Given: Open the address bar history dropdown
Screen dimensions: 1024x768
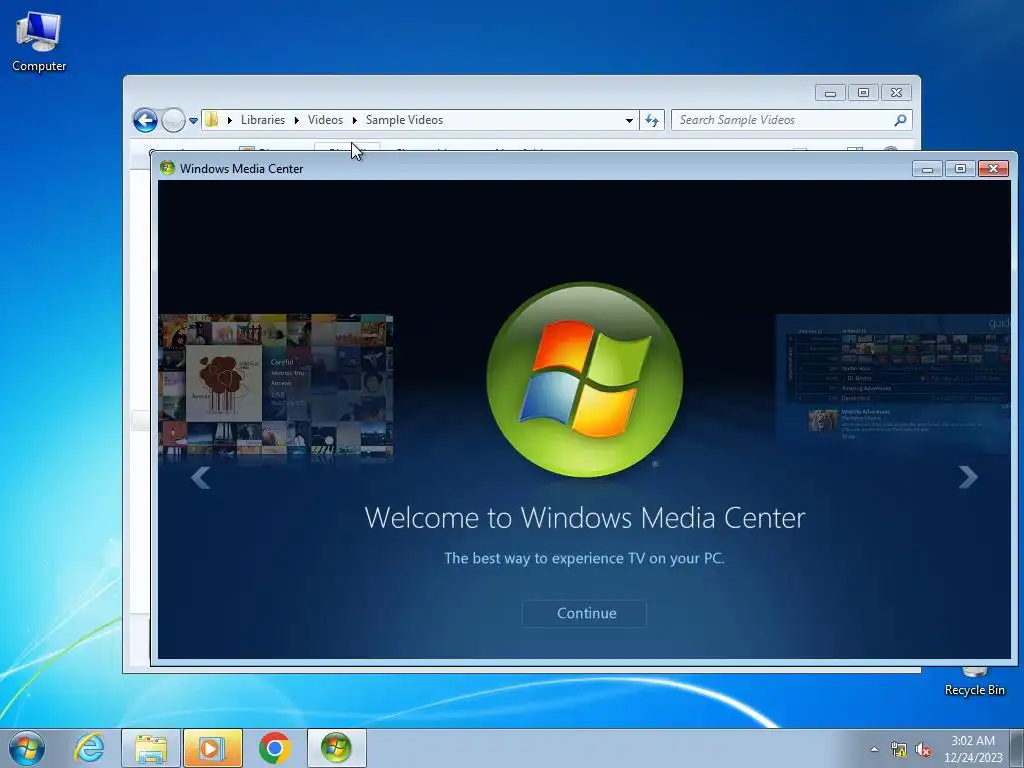Looking at the screenshot, I should coord(629,120).
